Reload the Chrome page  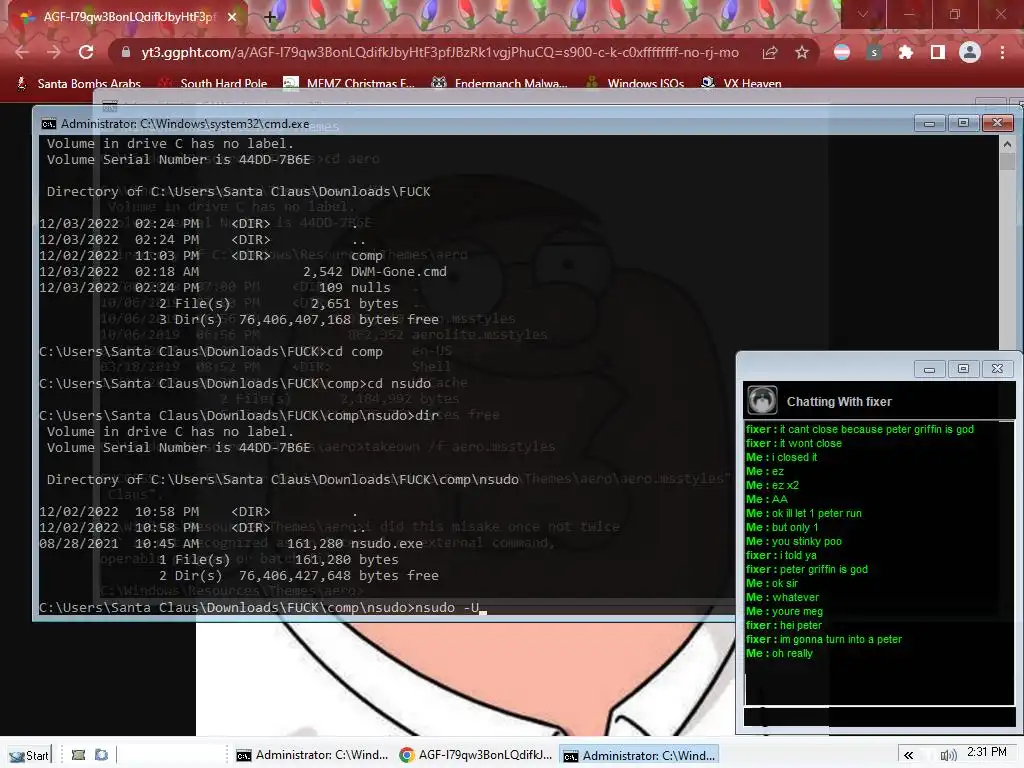(86, 52)
